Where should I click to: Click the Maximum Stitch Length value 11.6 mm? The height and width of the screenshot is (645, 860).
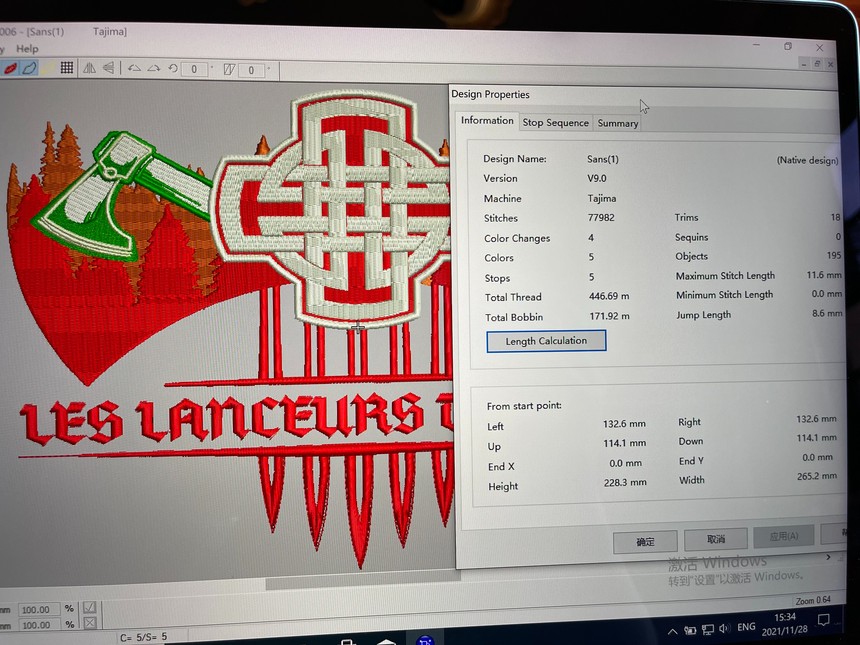pos(824,275)
